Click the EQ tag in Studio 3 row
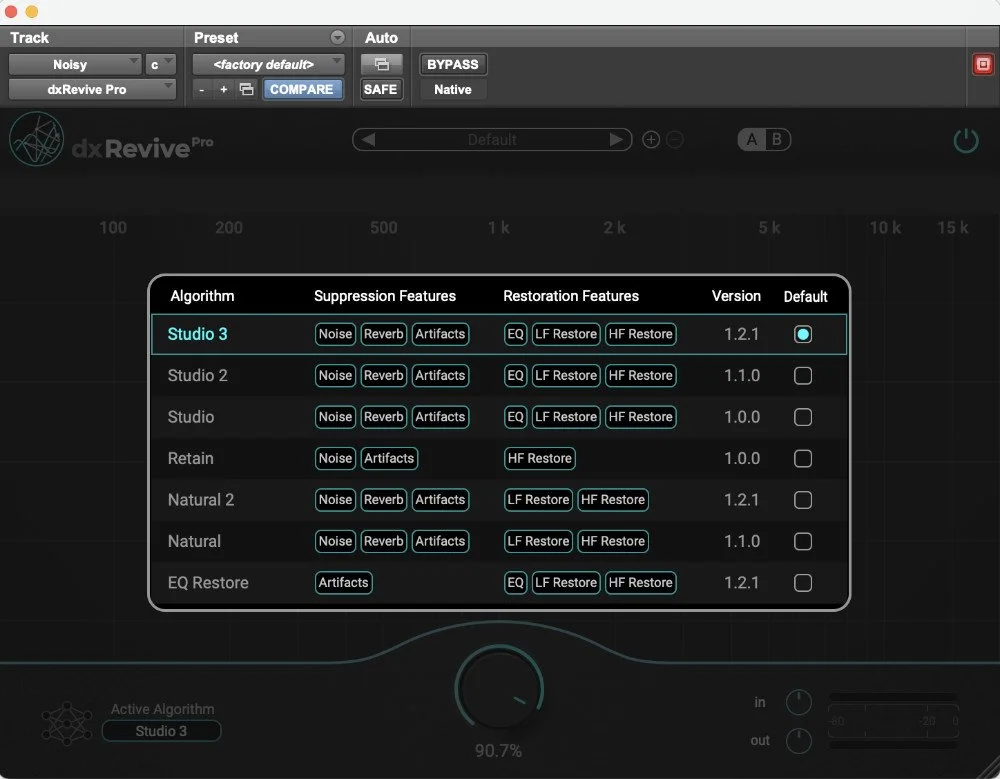The image size is (1000, 779). click(515, 334)
